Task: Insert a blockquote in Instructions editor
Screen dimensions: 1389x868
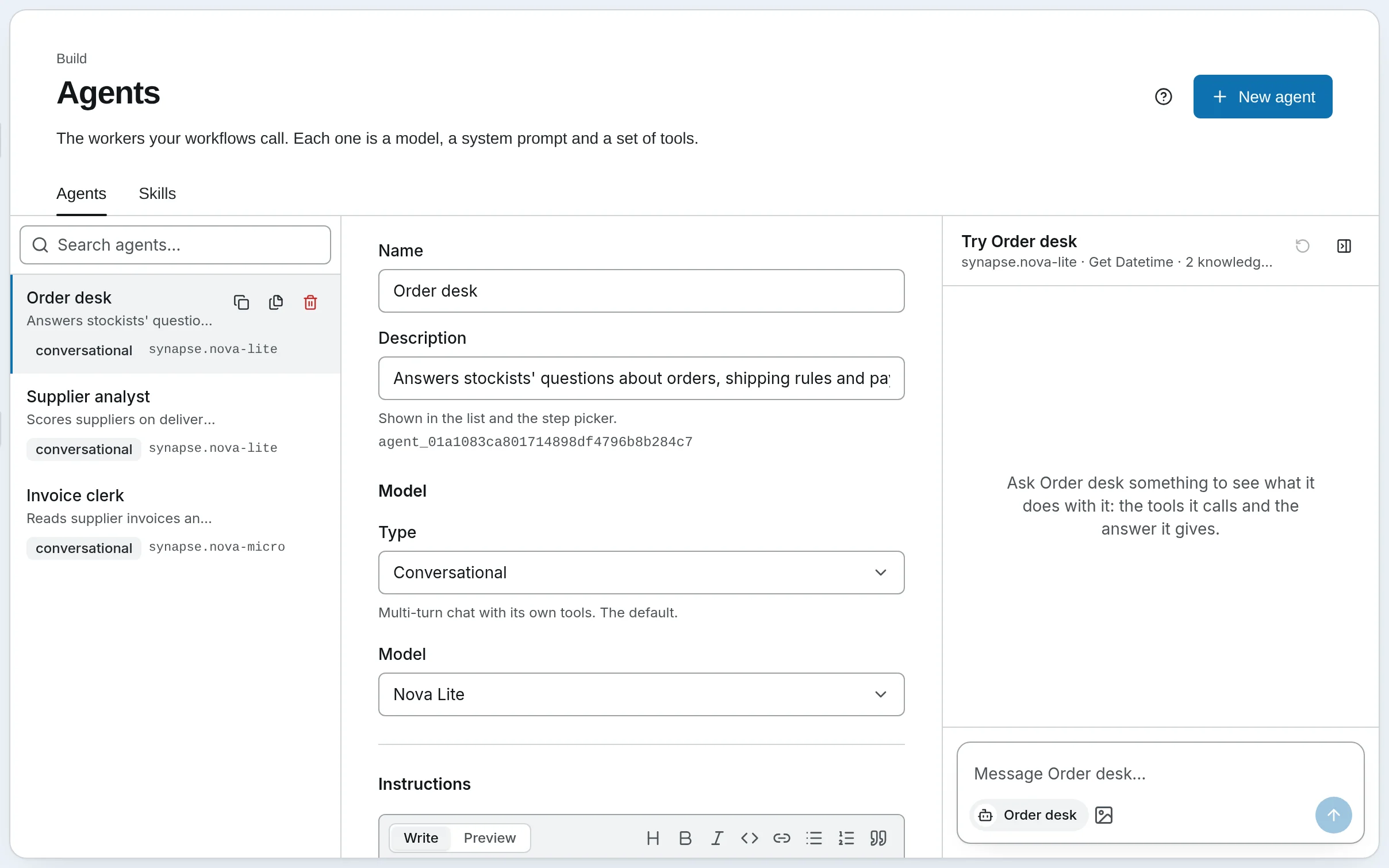Action: coord(878,838)
